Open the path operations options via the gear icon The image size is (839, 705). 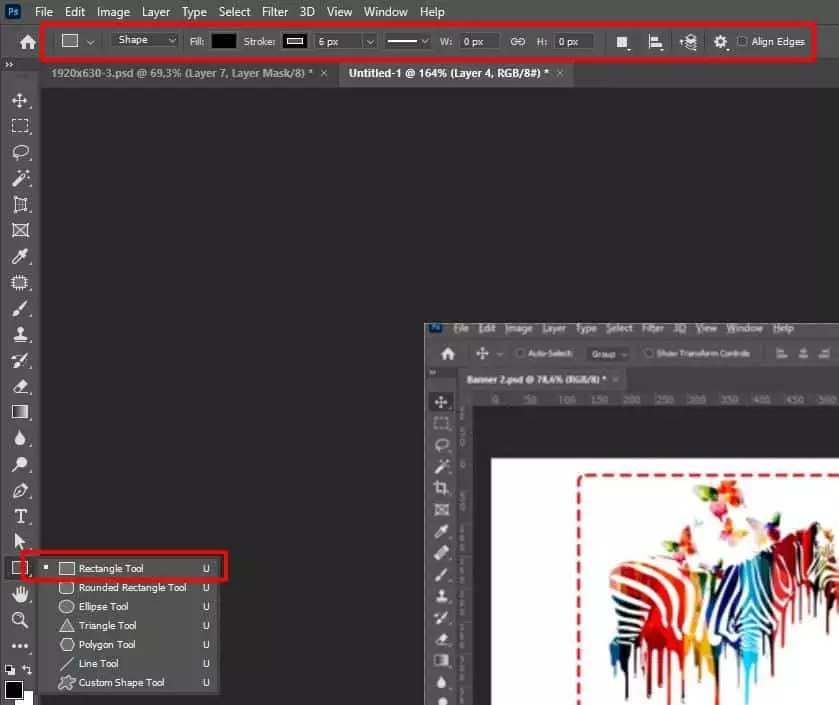pos(719,42)
